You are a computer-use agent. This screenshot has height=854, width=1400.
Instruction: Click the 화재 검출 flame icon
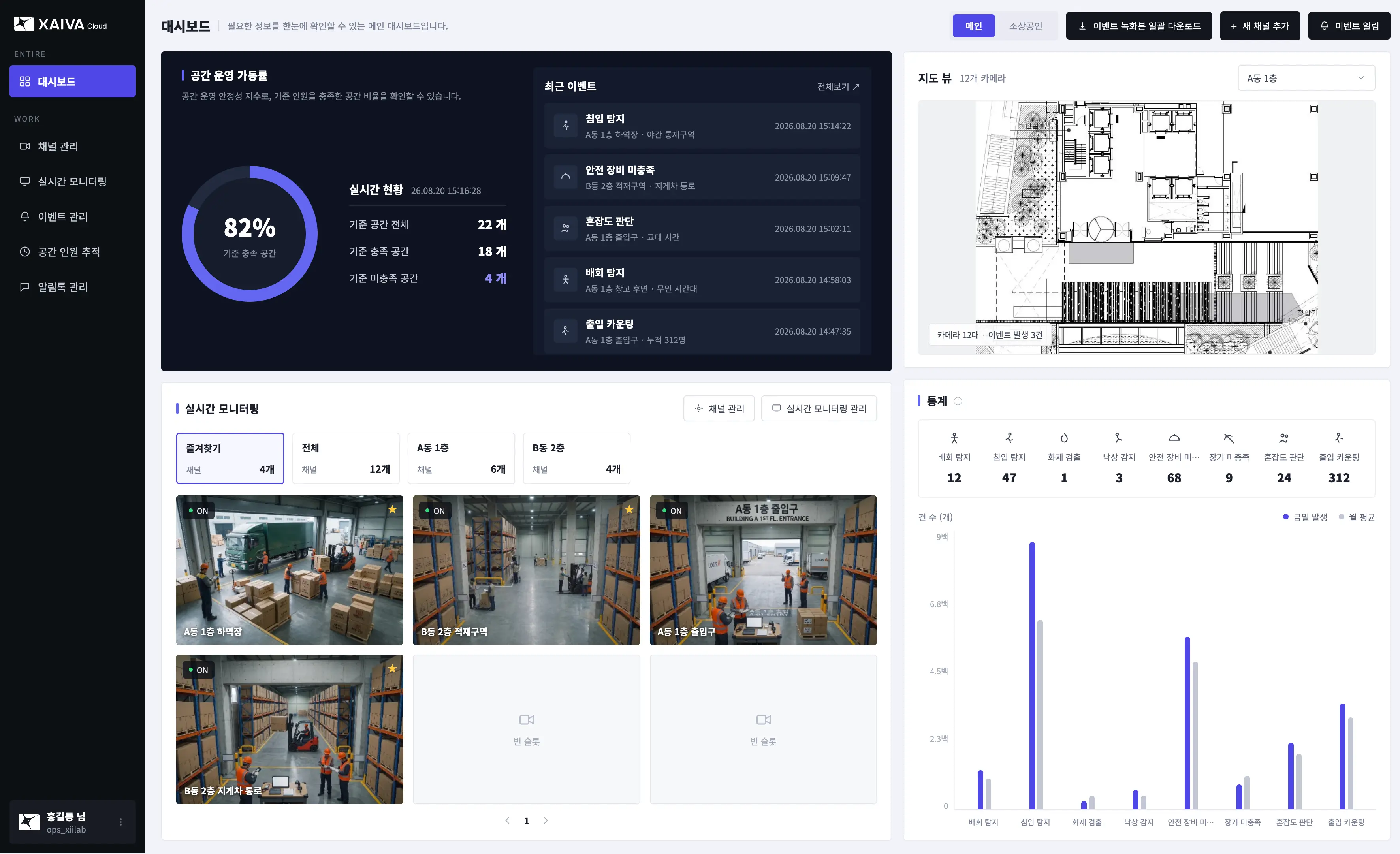coord(1064,438)
